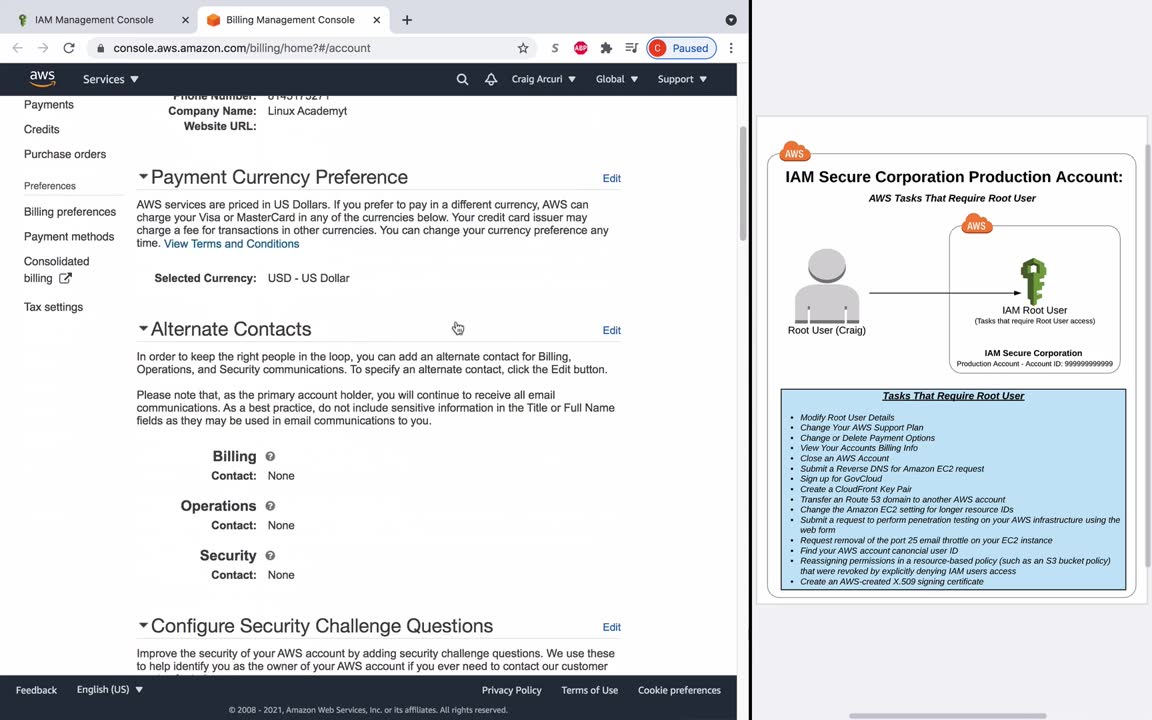Click the 'Linux Academyt' company name value
This screenshot has width=1152, height=720.
click(307, 111)
